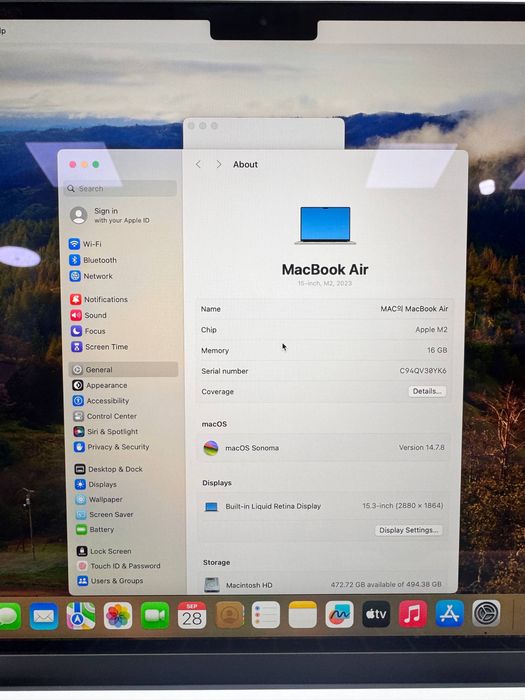Click the Name value MacBook Air
This screenshot has height=700, width=525.
pos(414,308)
